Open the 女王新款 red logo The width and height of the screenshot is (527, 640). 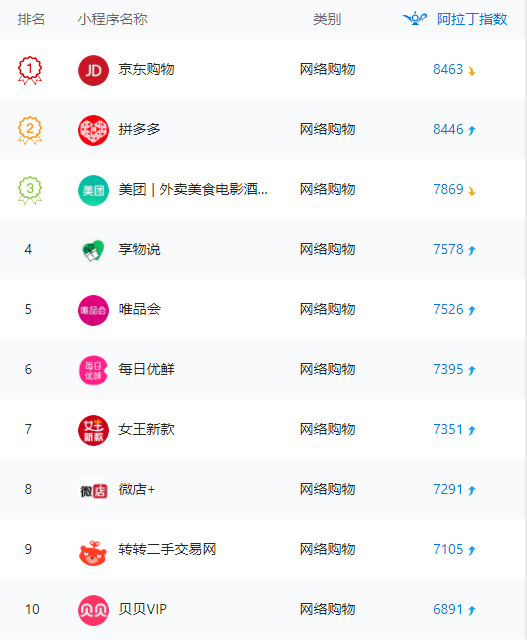pos(93,430)
